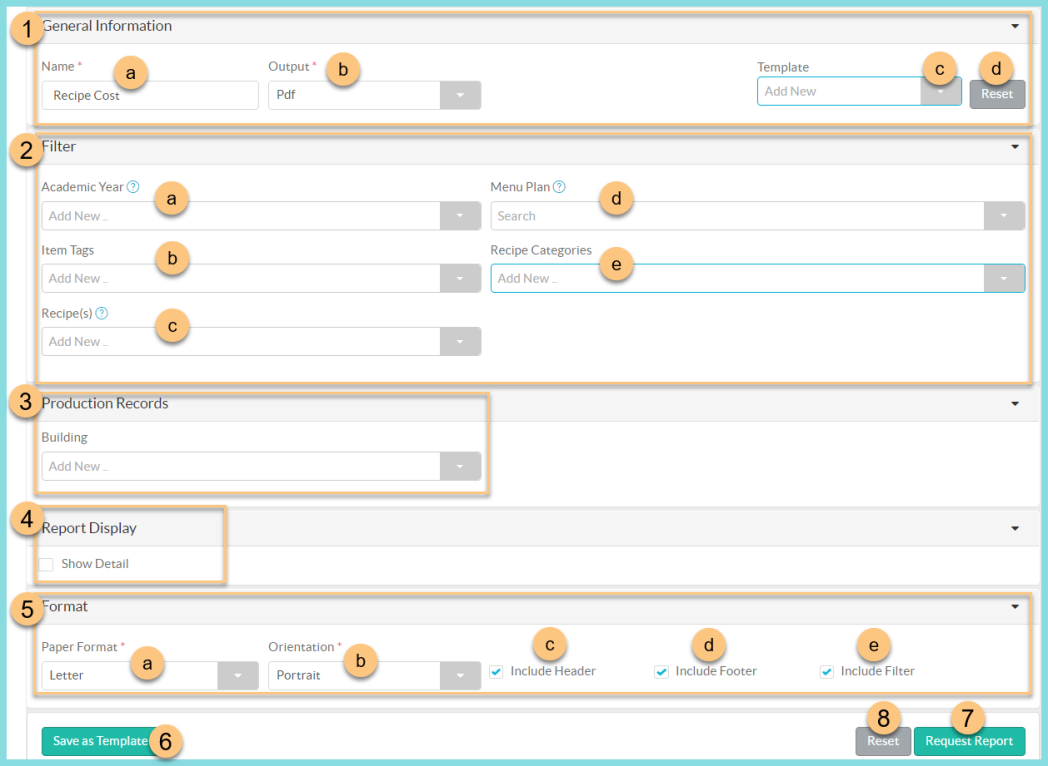The image size is (1048, 766).
Task: Collapse the Filter section arrow
Action: 1015,147
